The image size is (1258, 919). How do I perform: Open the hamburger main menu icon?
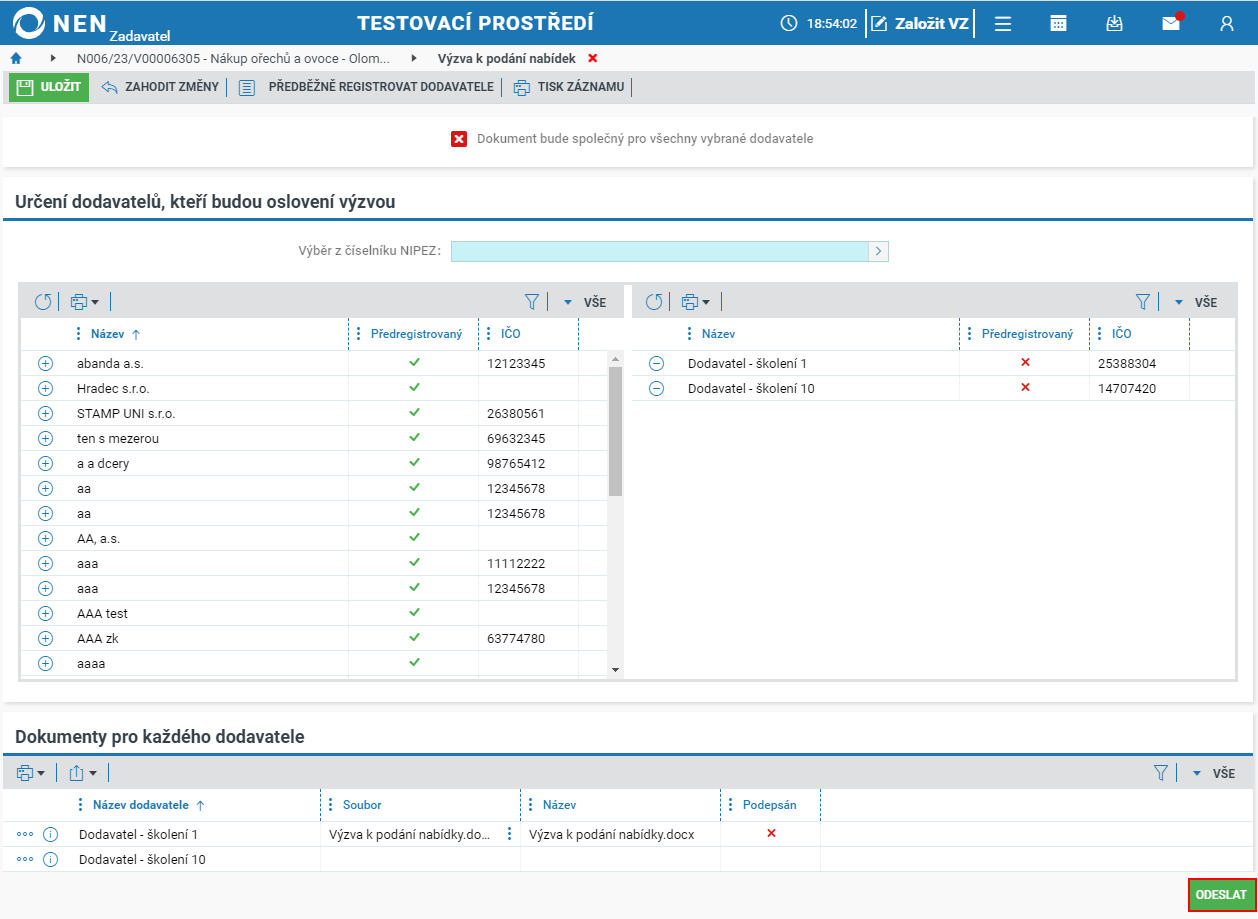point(1002,23)
